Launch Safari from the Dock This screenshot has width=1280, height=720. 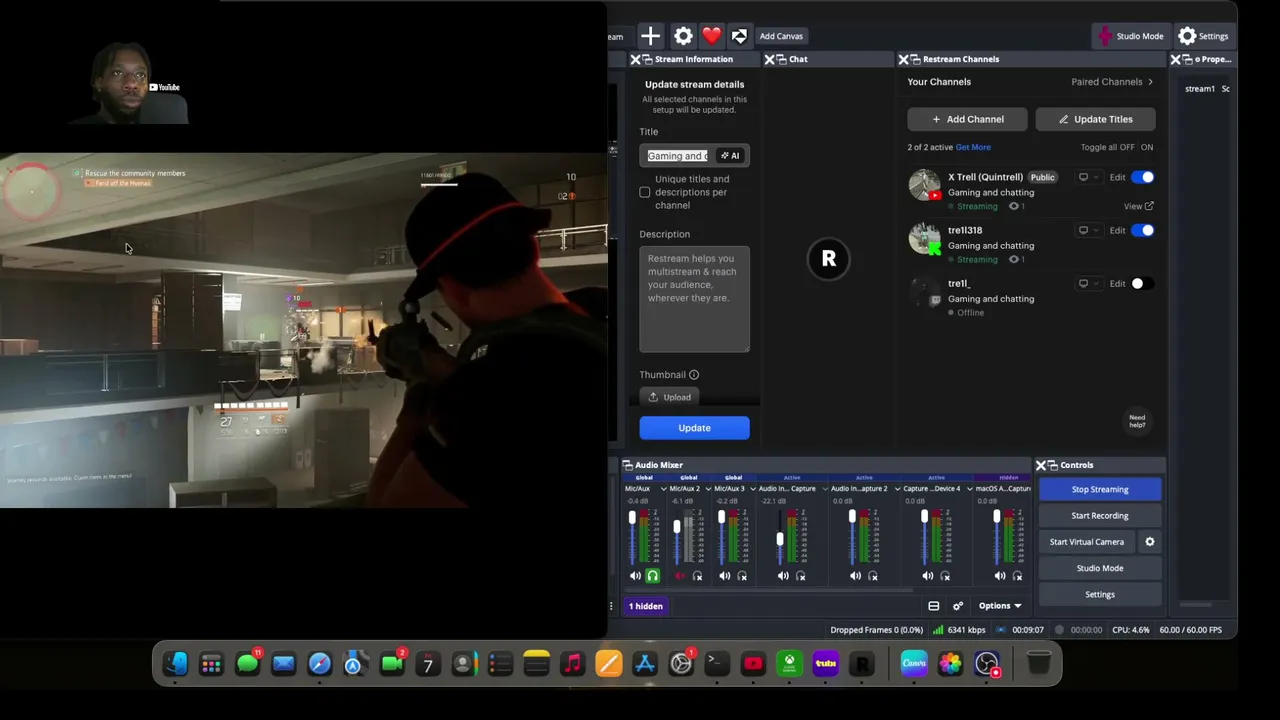(320, 663)
